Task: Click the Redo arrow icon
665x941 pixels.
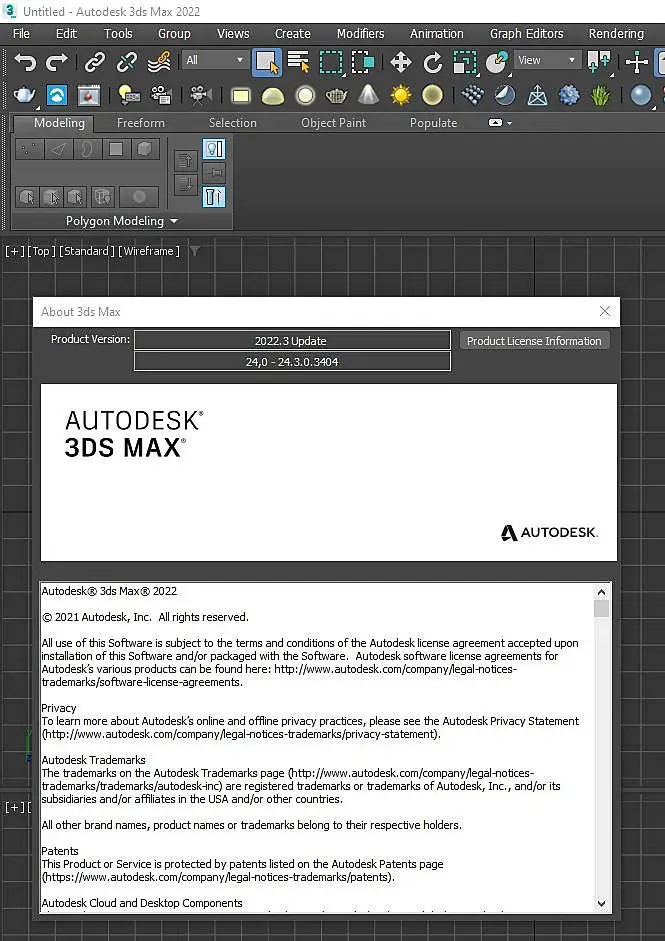Action: pyautogui.click(x=56, y=61)
